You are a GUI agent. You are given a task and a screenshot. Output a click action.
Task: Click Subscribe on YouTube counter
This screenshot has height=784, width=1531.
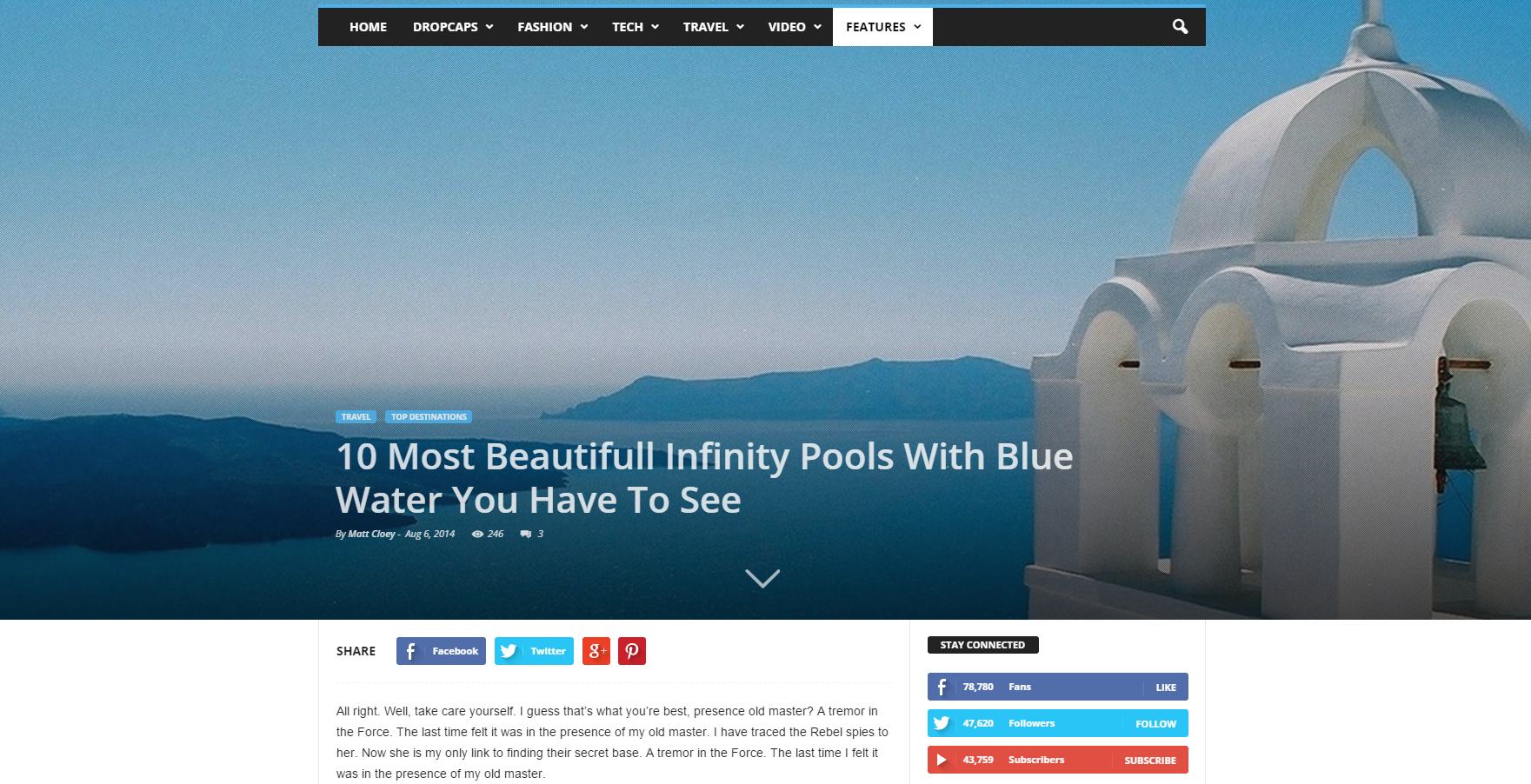(1149, 760)
